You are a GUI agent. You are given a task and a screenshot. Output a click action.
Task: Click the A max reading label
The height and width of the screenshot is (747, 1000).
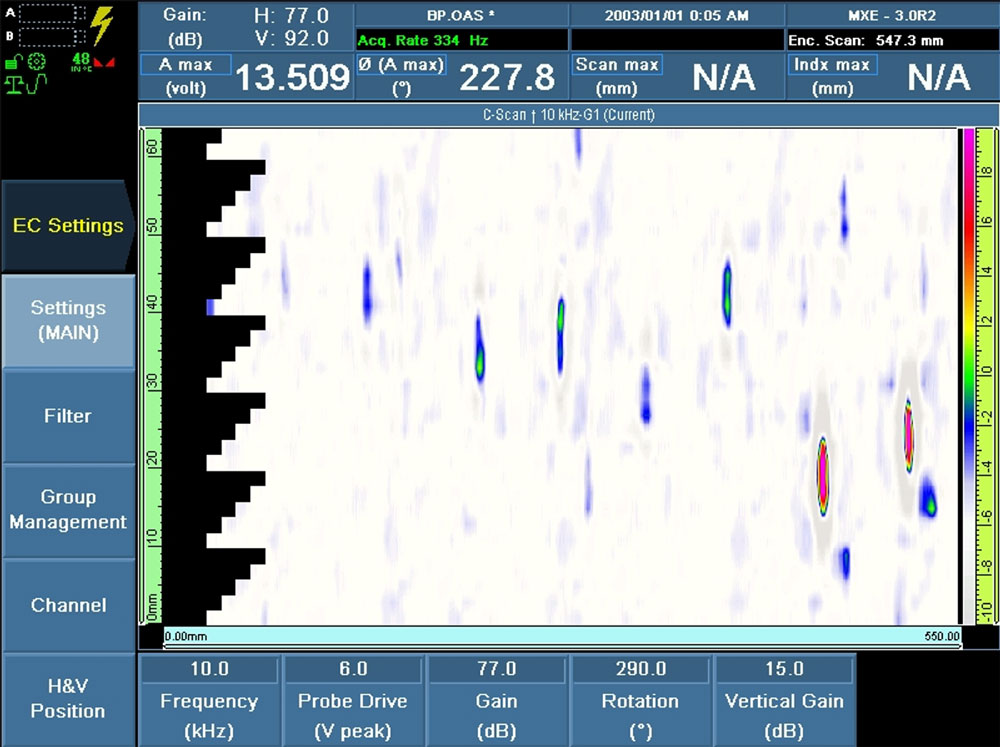tap(185, 65)
